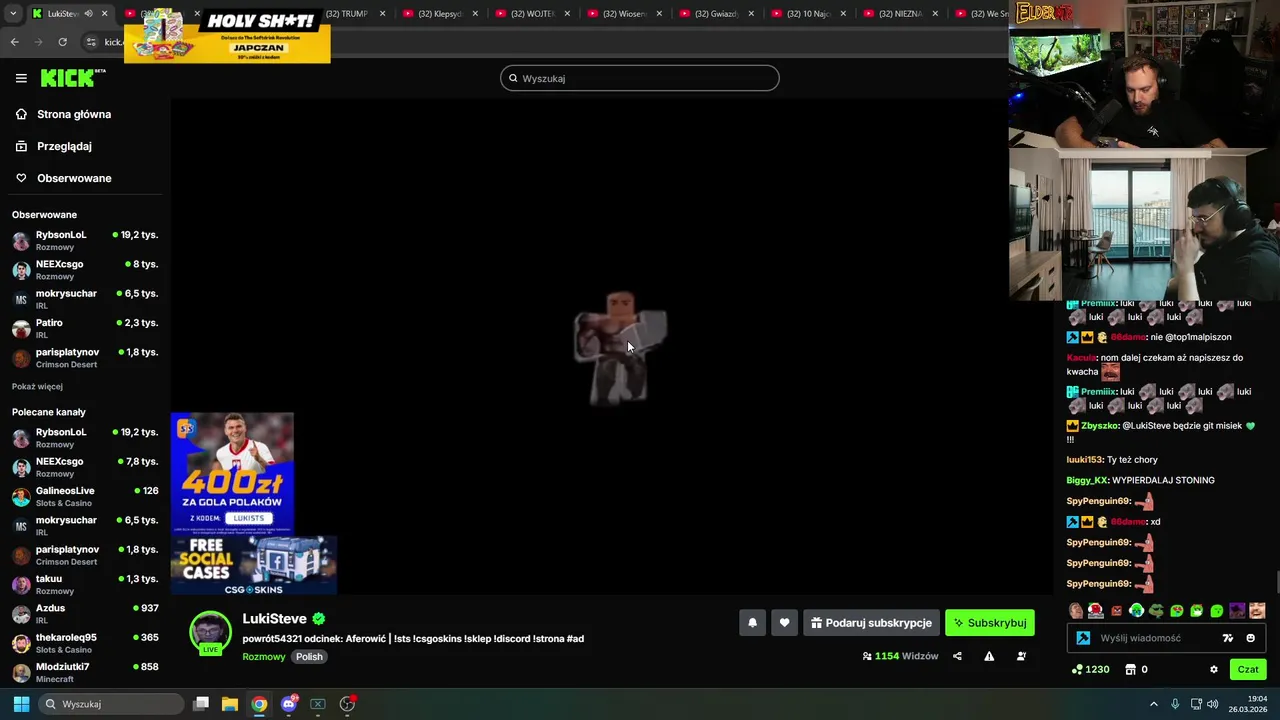1280x720 pixels.
Task: Open volume control in system tray
Action: tap(1212, 704)
